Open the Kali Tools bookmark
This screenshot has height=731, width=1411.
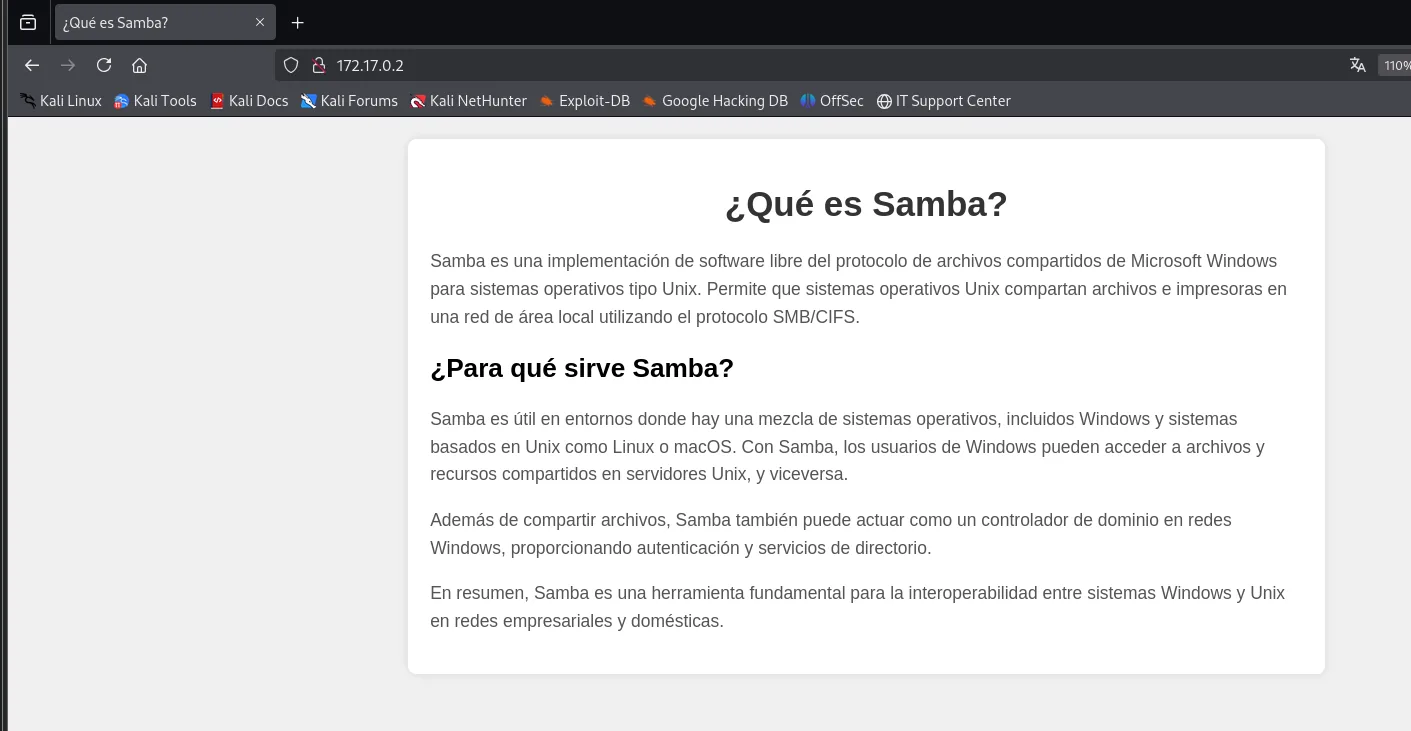pyautogui.click(x=155, y=101)
